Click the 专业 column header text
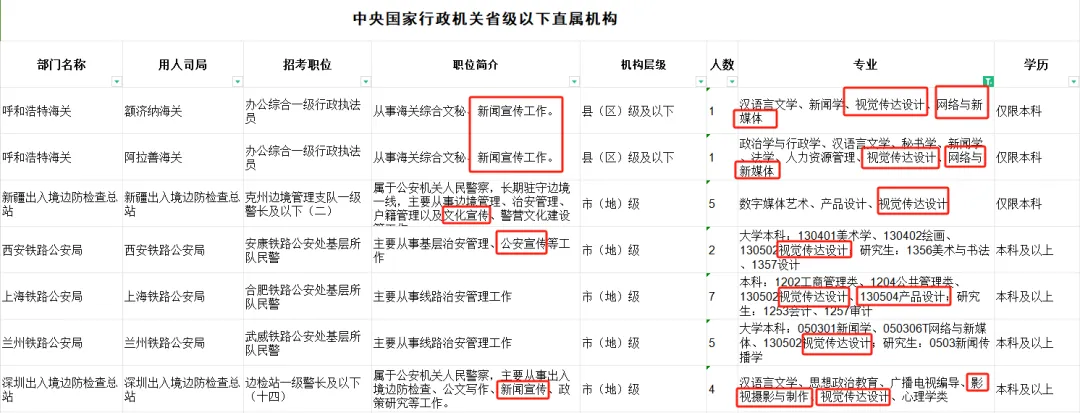The image size is (1080, 413). click(865, 65)
